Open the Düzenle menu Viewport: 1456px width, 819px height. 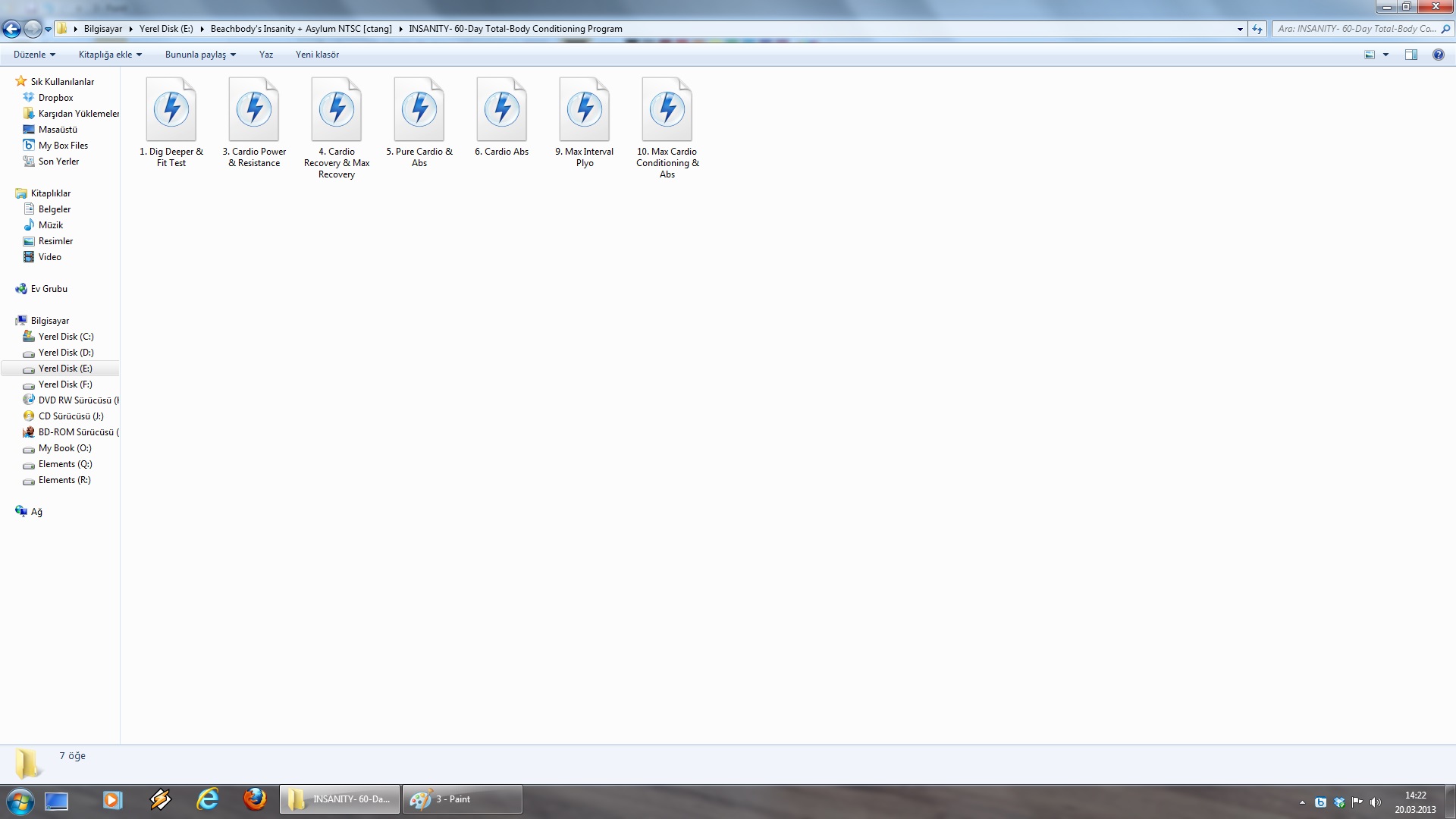pos(34,55)
